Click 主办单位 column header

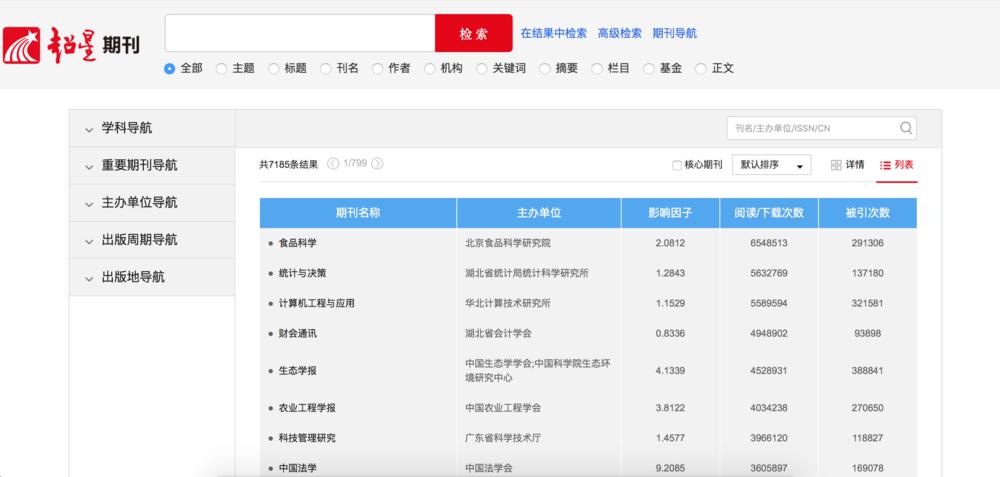click(x=539, y=213)
